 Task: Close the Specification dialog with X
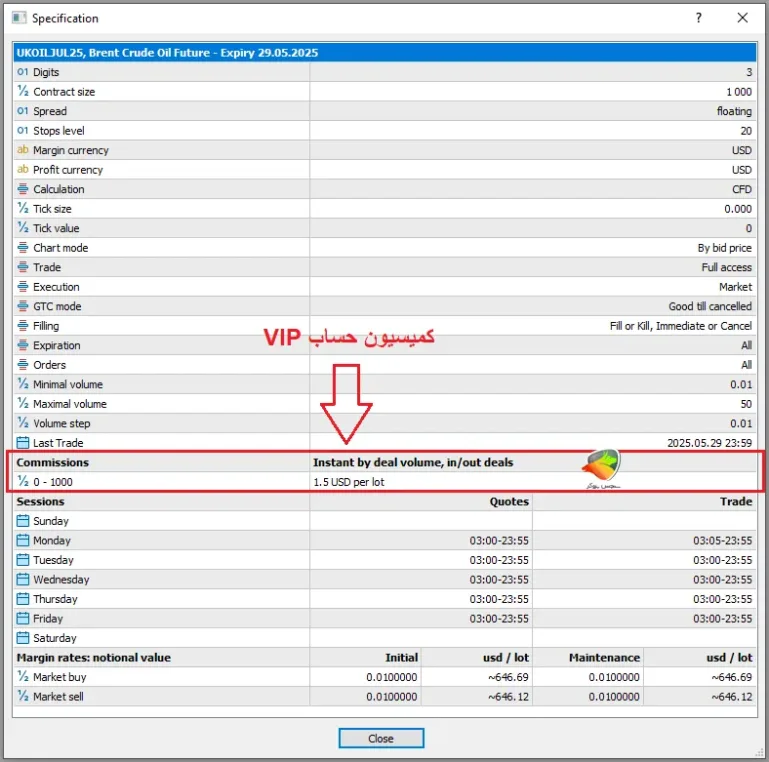(x=743, y=18)
